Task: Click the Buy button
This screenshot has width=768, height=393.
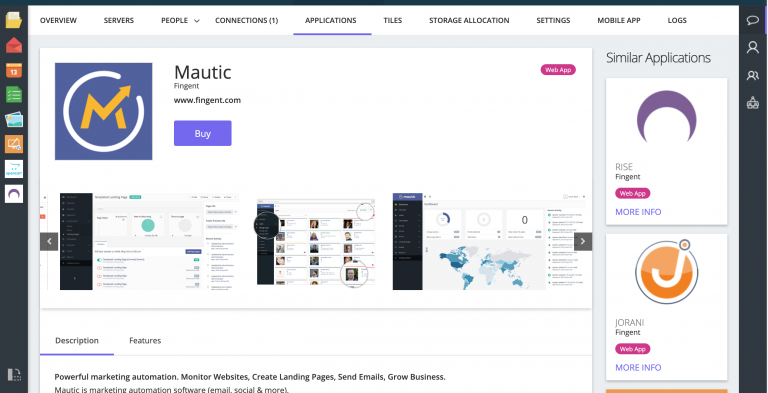Action: point(203,133)
